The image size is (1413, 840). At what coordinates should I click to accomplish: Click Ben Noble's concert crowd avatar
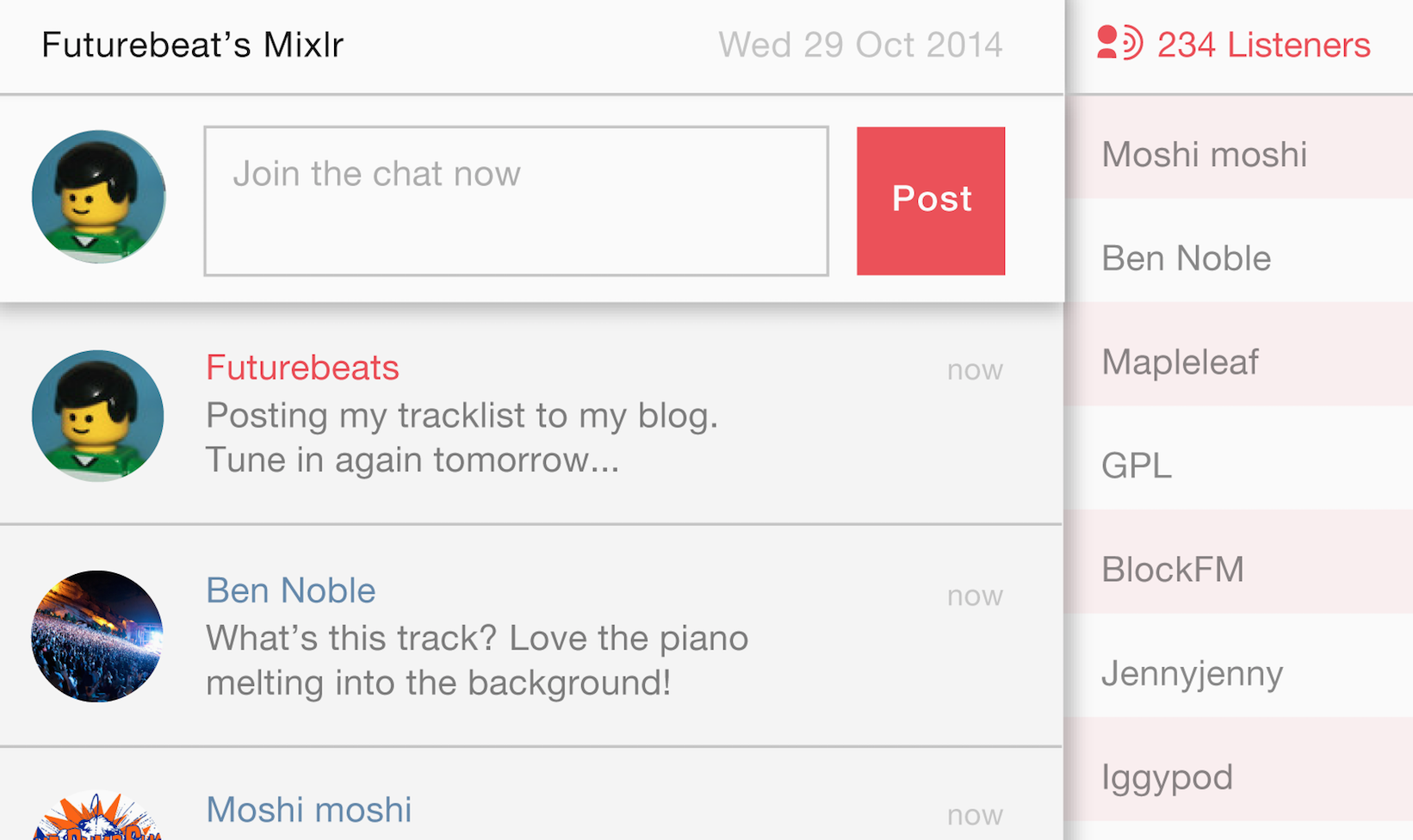pyautogui.click(x=97, y=636)
